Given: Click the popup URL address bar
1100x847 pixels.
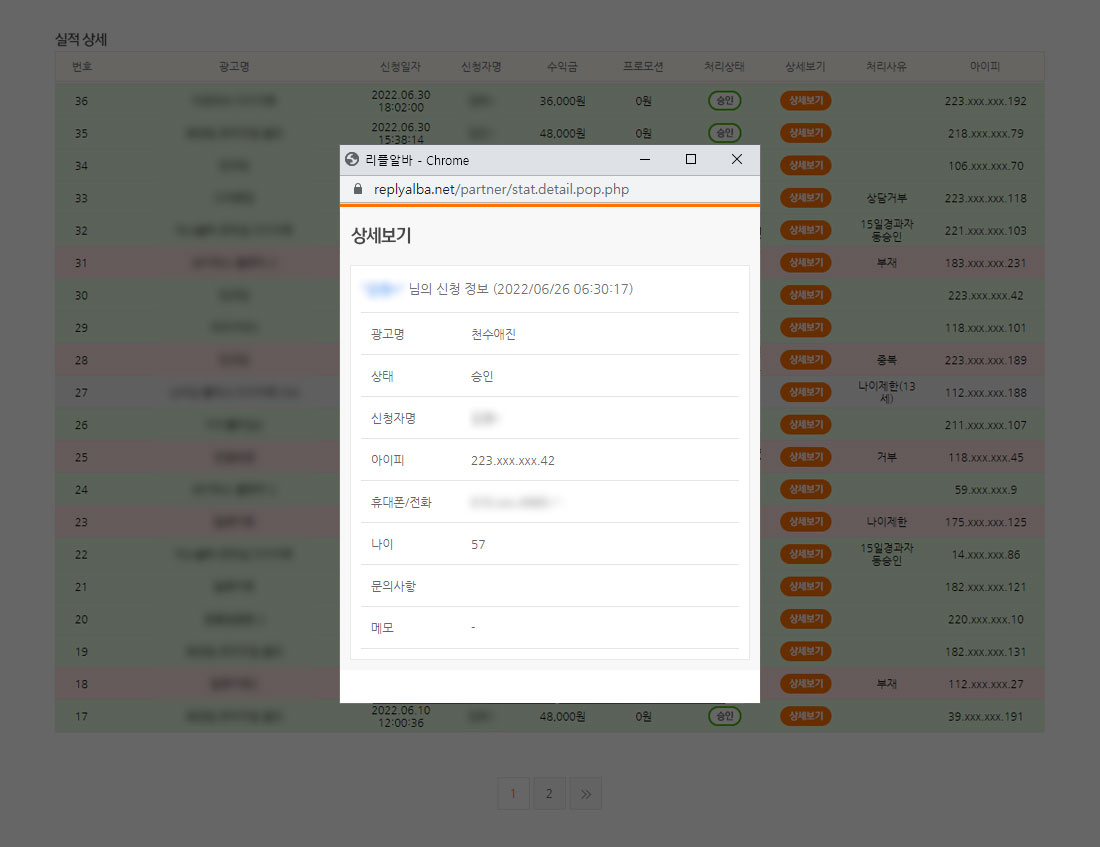Looking at the screenshot, I should [x=502, y=189].
